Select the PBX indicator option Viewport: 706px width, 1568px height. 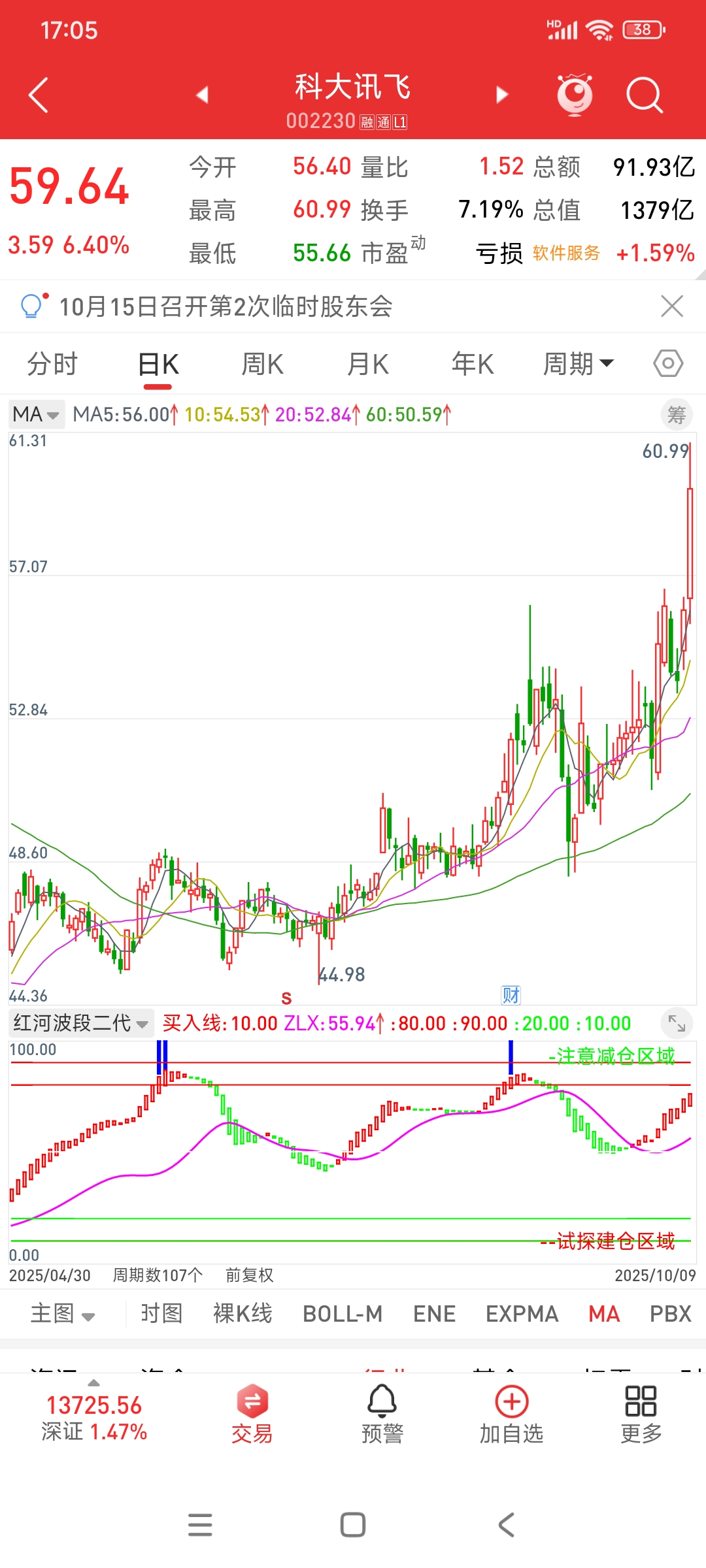(x=670, y=1313)
